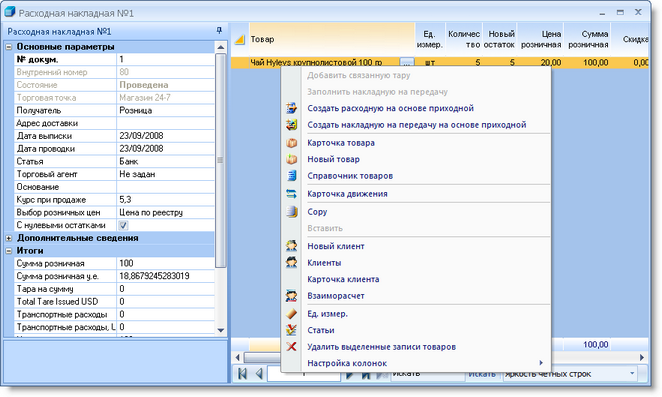Pin the Расходная накладная side panel
662x397 pixels.
[x=219, y=31]
